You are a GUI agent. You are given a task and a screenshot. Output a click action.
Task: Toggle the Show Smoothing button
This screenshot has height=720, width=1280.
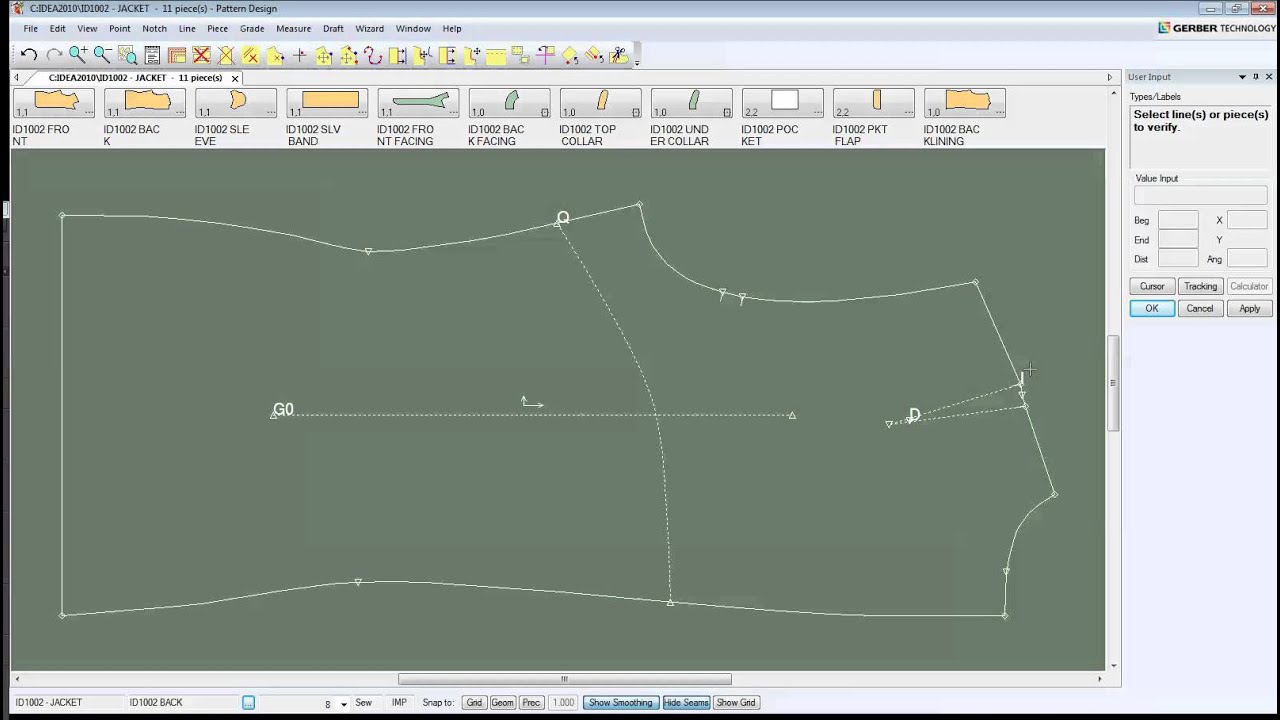click(620, 703)
